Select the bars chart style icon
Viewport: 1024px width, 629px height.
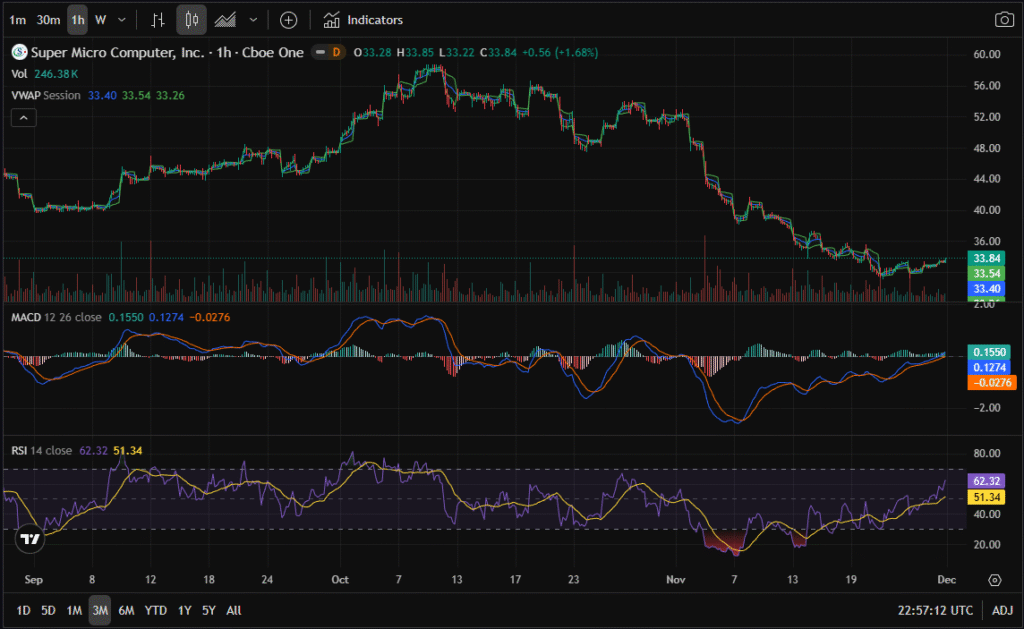pyautogui.click(x=158, y=19)
